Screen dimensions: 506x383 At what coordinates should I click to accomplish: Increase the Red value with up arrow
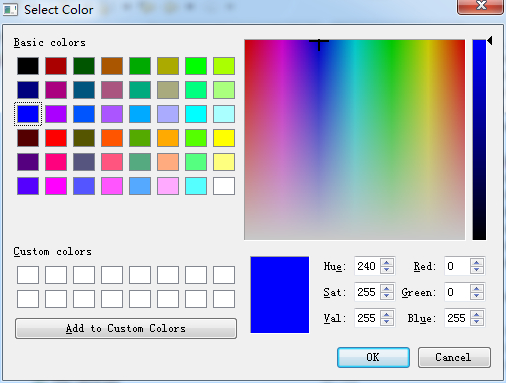click(x=477, y=263)
